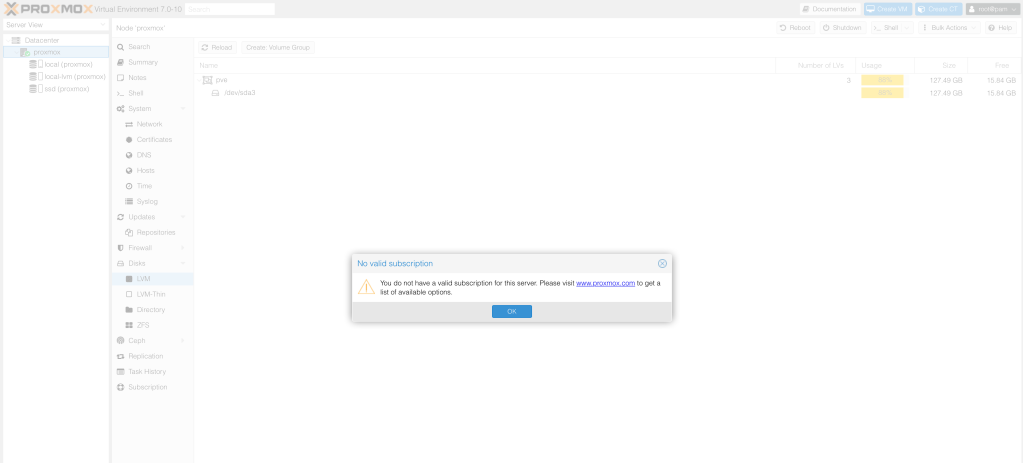The image size is (1023, 463).
Task: Click the header search input field
Action: coord(230,9)
